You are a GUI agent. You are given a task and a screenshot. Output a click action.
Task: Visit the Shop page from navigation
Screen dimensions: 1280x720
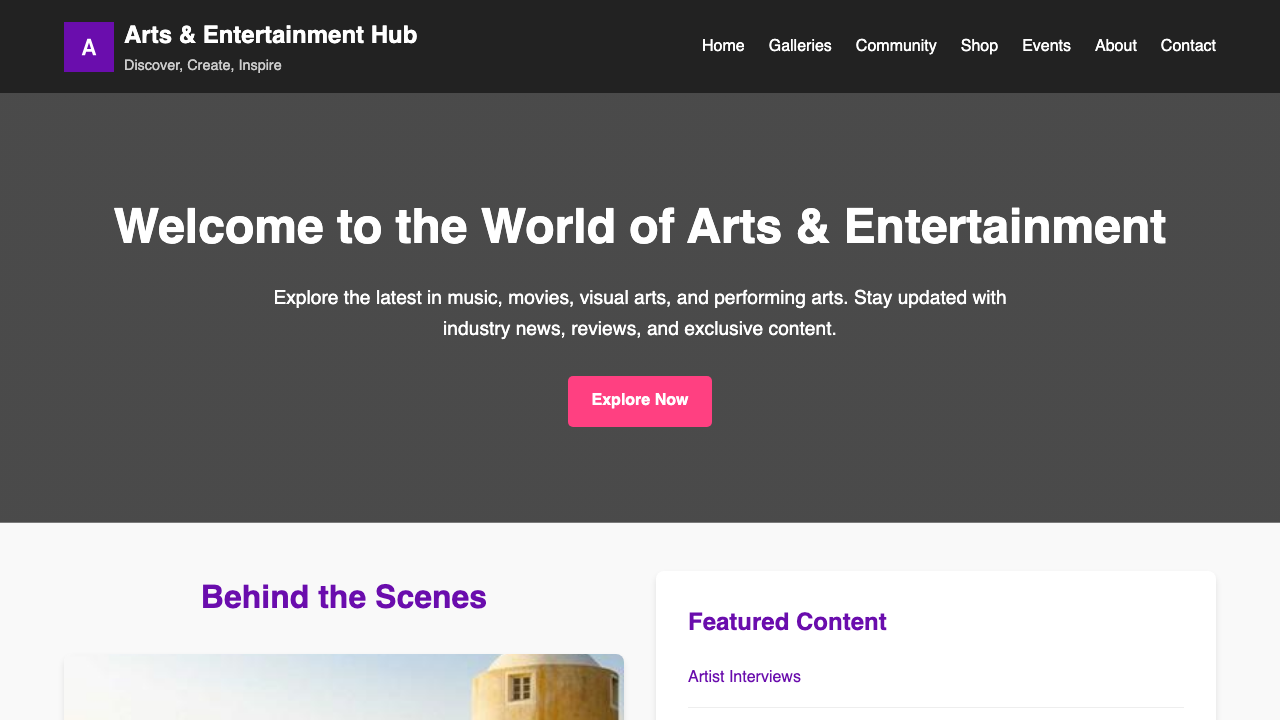[x=979, y=45]
